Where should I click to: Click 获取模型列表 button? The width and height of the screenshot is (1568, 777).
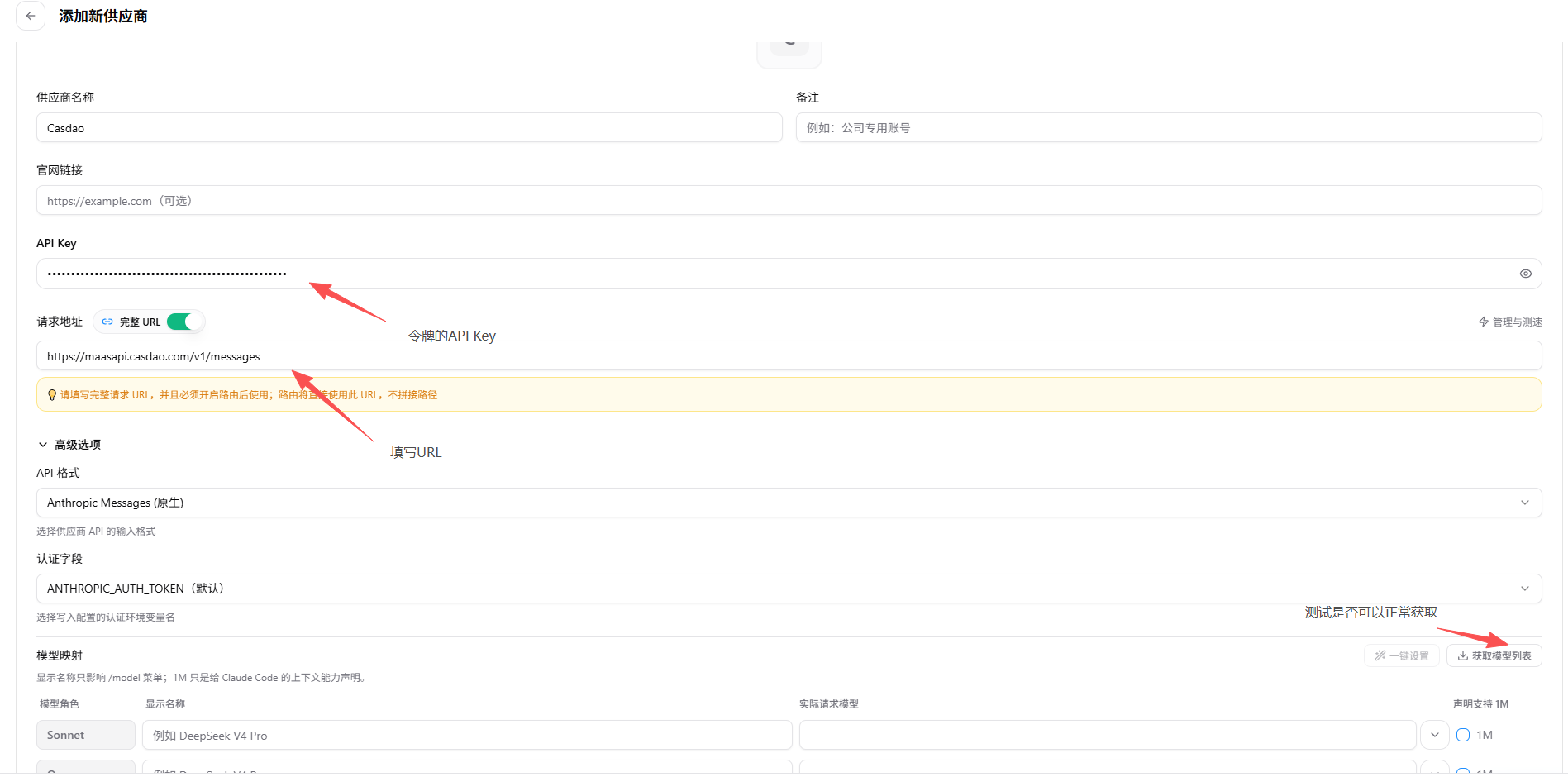1494,655
